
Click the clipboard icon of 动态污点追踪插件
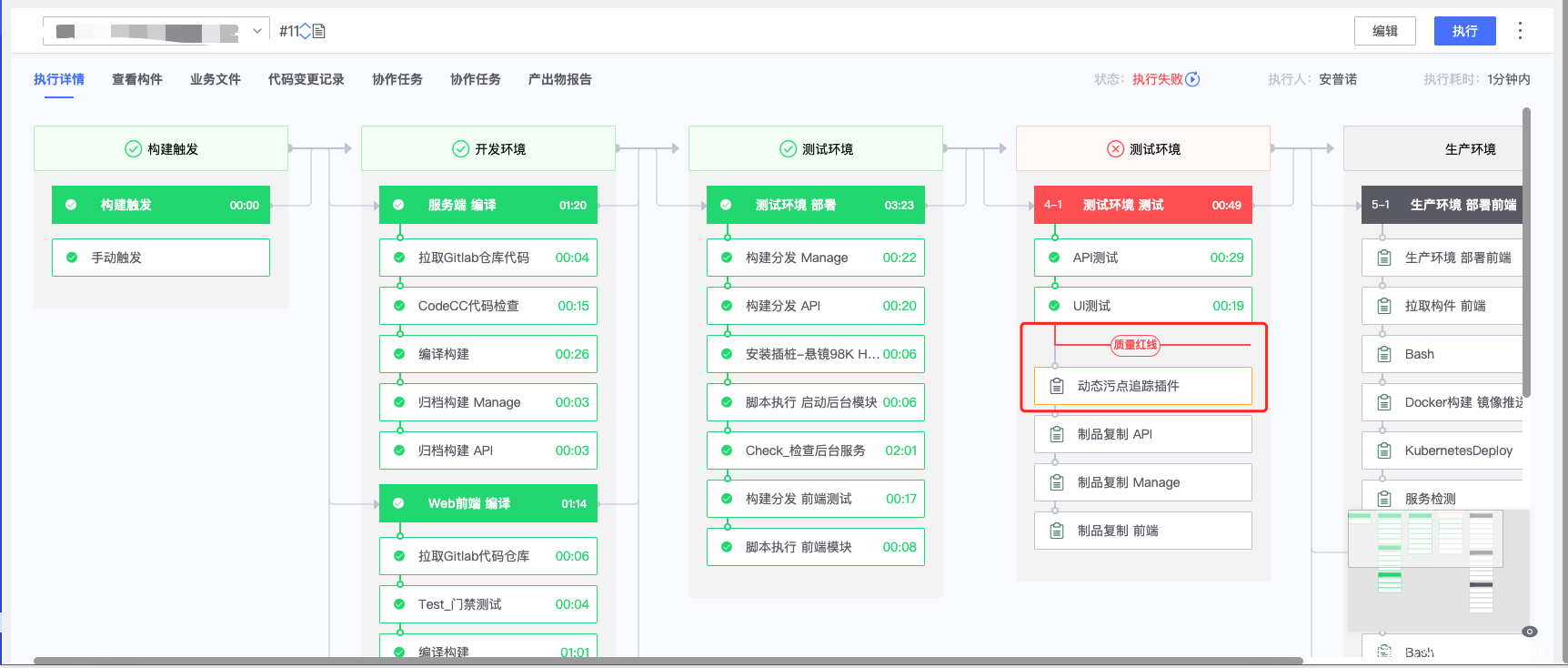click(1057, 386)
